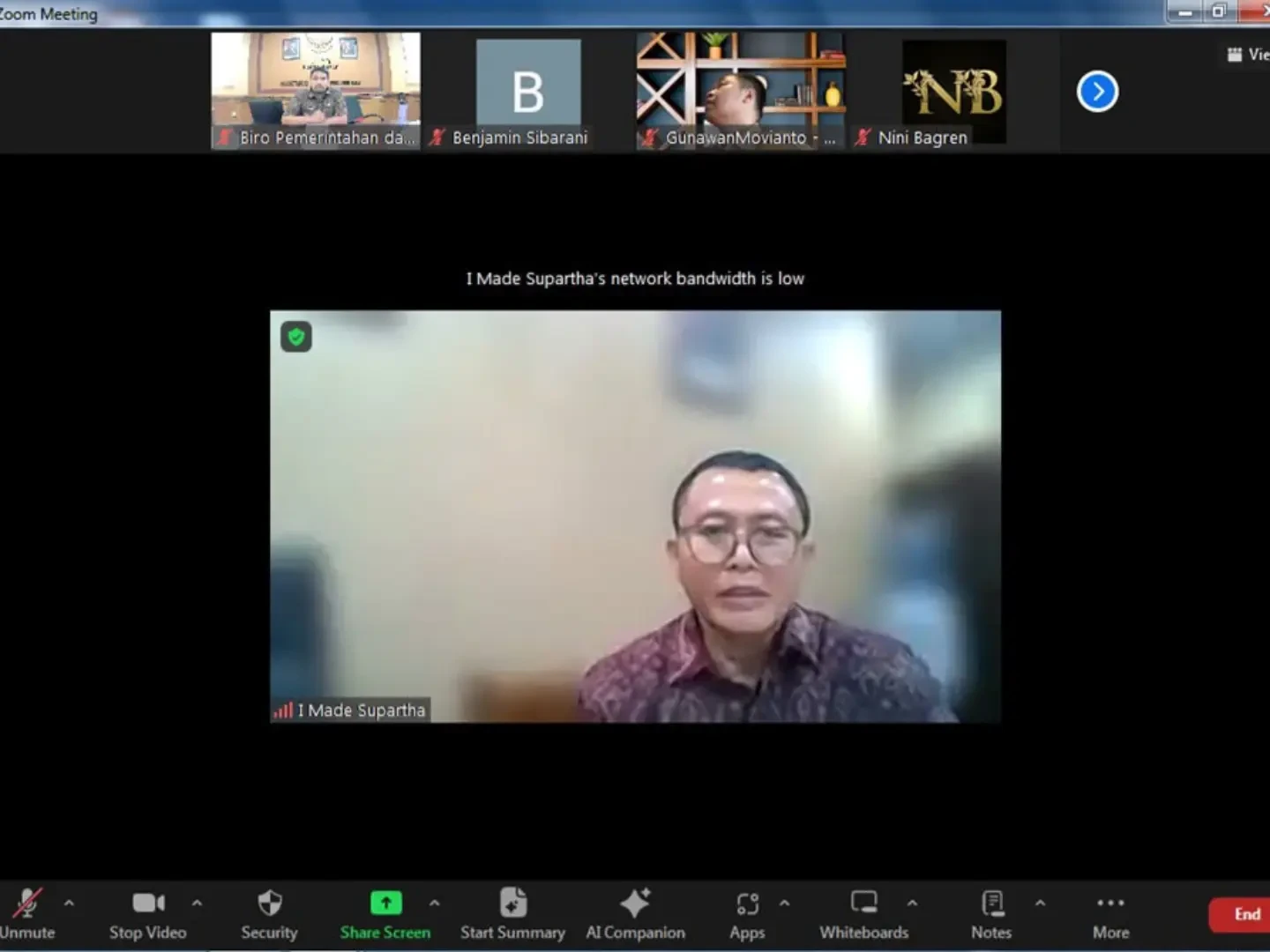Image resolution: width=1270 pixels, height=952 pixels.
Task: Start the meeting summary
Action: pyautogui.click(x=512, y=913)
